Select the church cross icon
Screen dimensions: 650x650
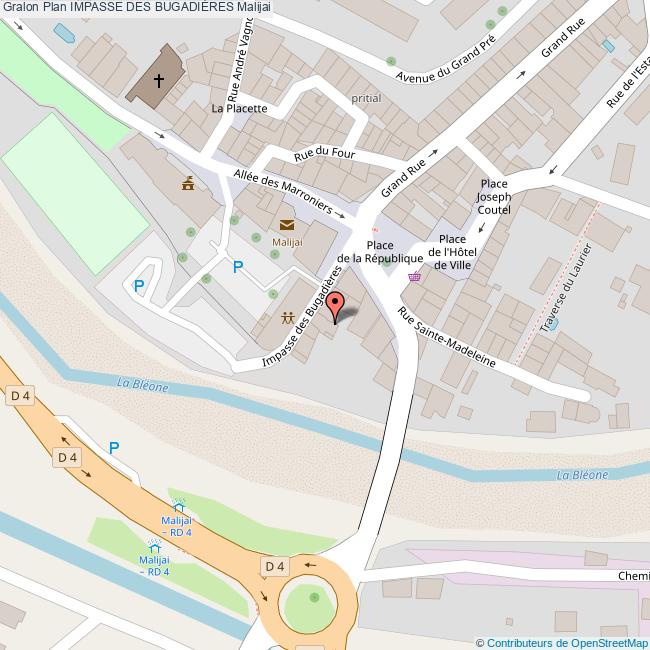(159, 80)
